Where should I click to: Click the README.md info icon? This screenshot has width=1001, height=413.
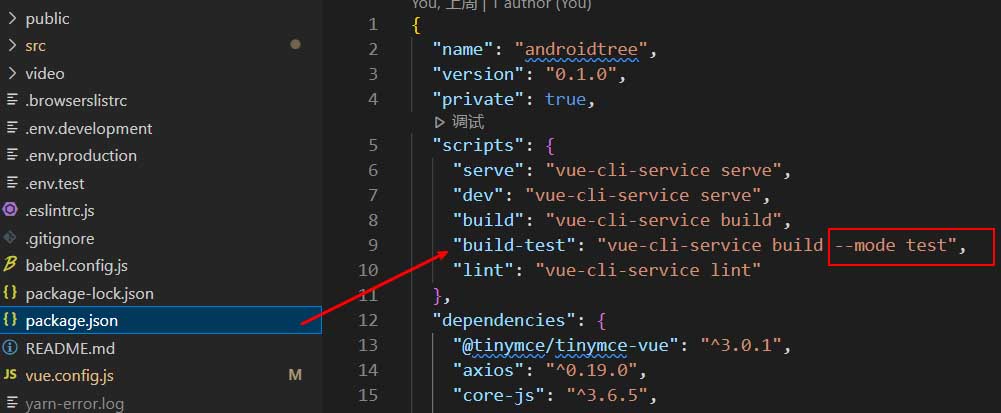[x=11, y=348]
